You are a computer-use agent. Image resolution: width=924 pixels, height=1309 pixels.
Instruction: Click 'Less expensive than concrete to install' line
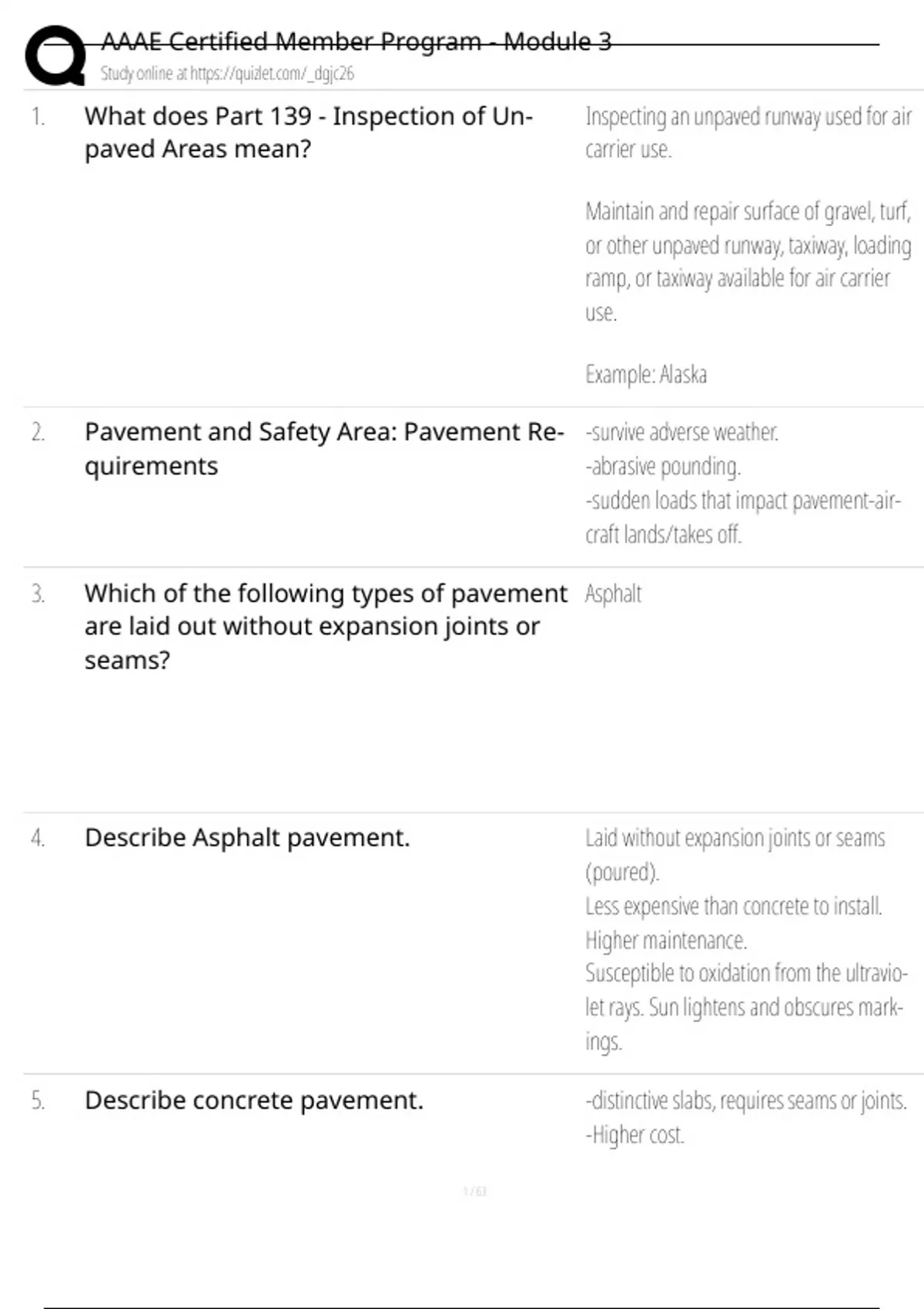click(733, 906)
